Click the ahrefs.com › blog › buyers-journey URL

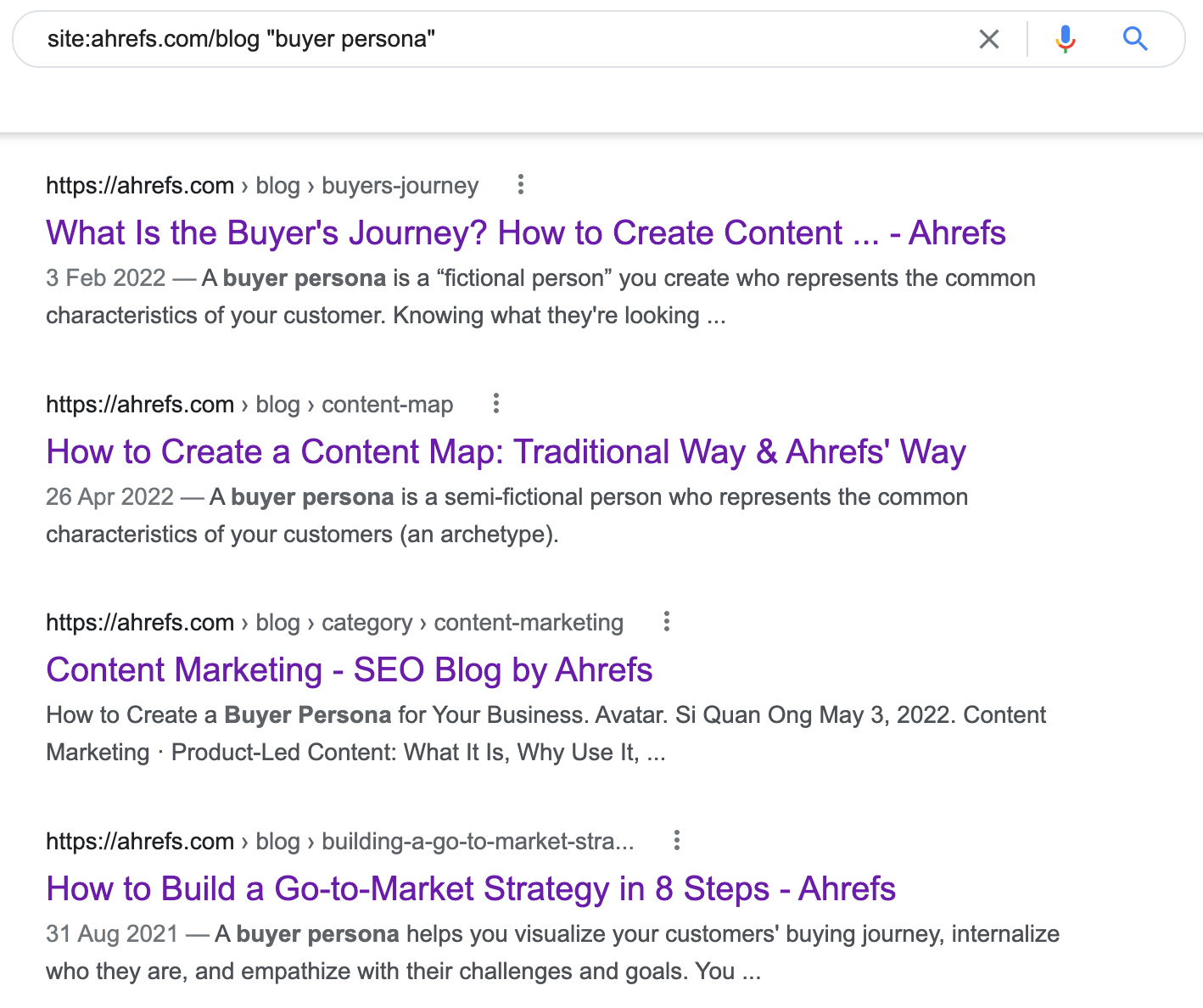tap(261, 185)
